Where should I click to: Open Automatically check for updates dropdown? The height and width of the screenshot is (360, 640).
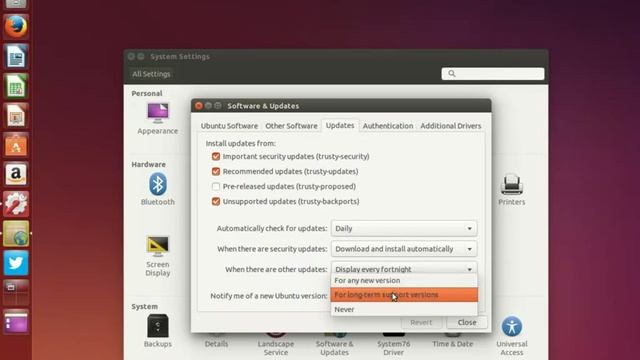click(404, 229)
